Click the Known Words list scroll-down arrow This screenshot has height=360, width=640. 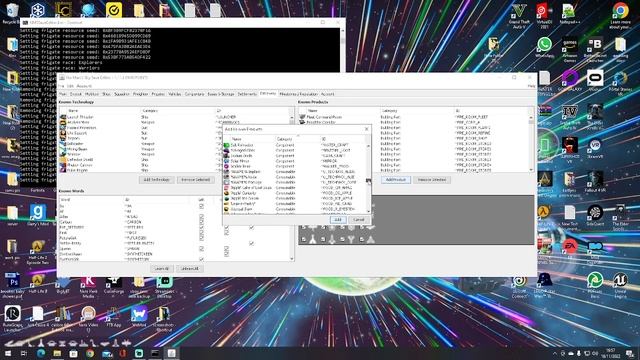291,259
